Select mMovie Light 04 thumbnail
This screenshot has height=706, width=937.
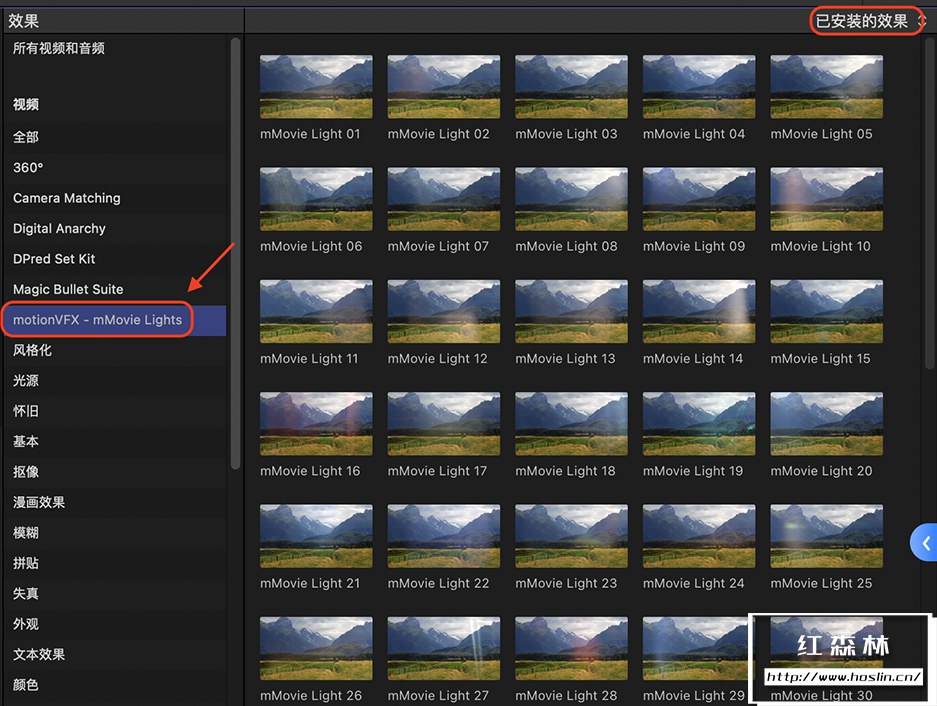tap(699, 87)
